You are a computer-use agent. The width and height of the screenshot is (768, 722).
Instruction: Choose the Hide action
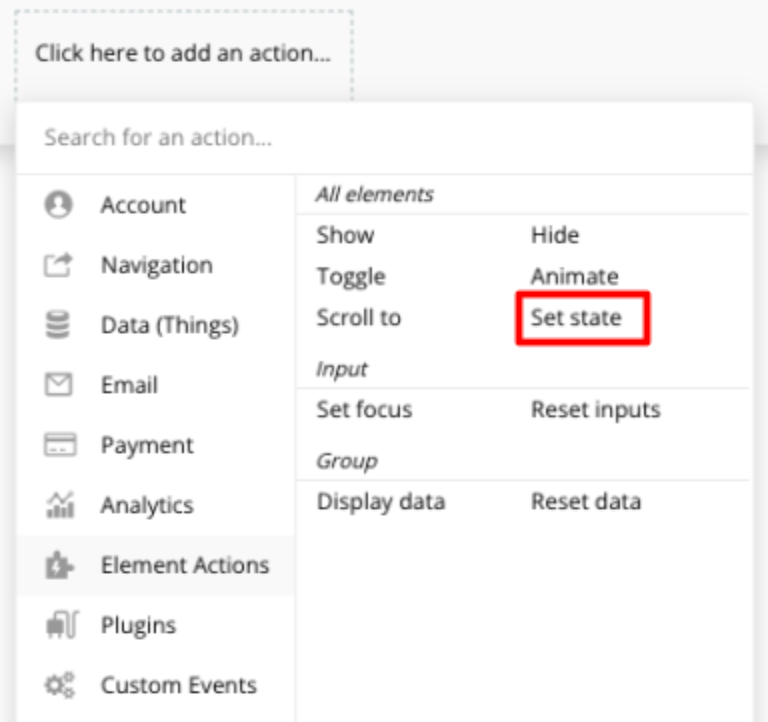pos(555,235)
